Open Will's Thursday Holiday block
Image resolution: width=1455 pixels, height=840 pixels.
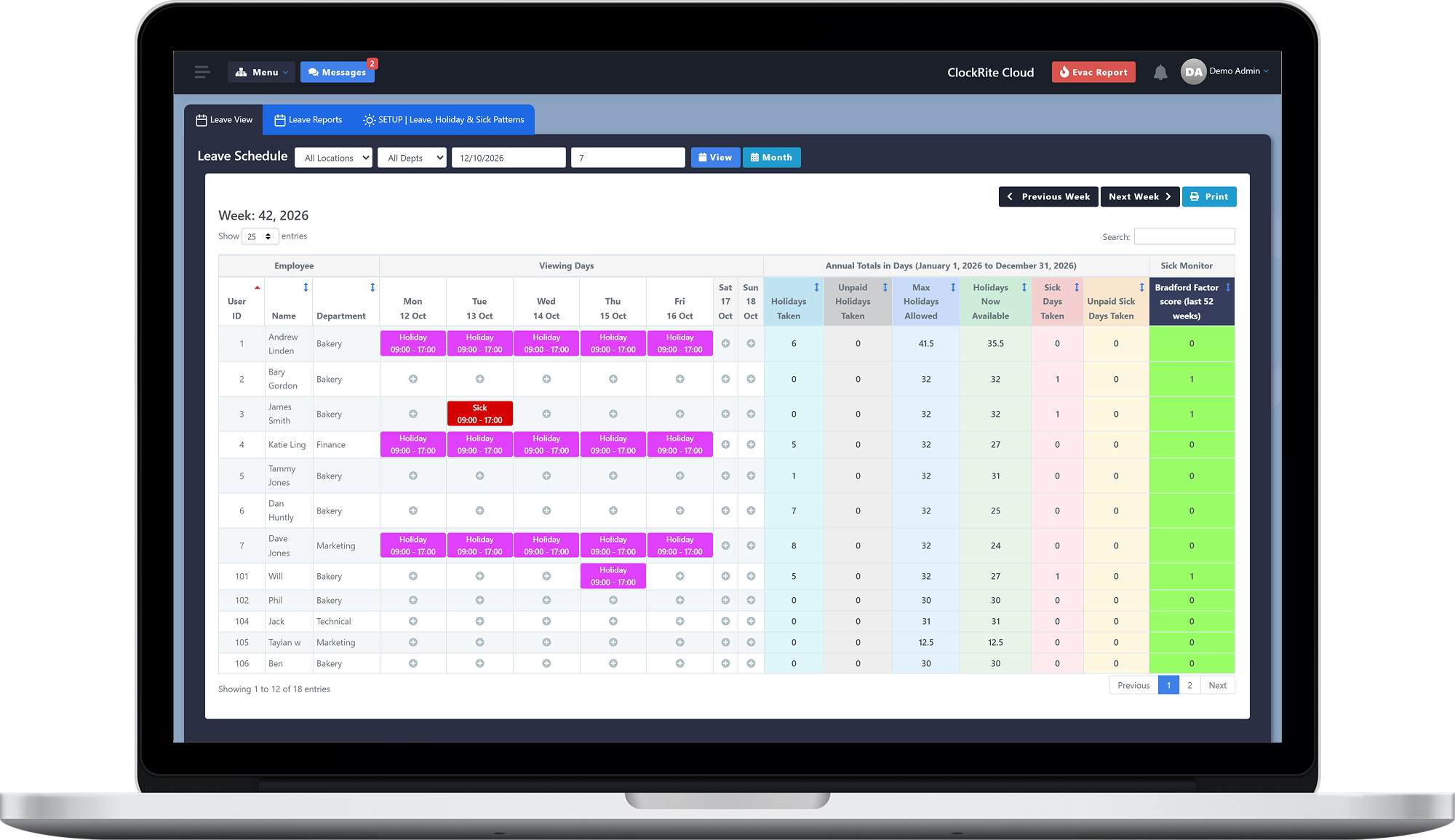tap(613, 576)
